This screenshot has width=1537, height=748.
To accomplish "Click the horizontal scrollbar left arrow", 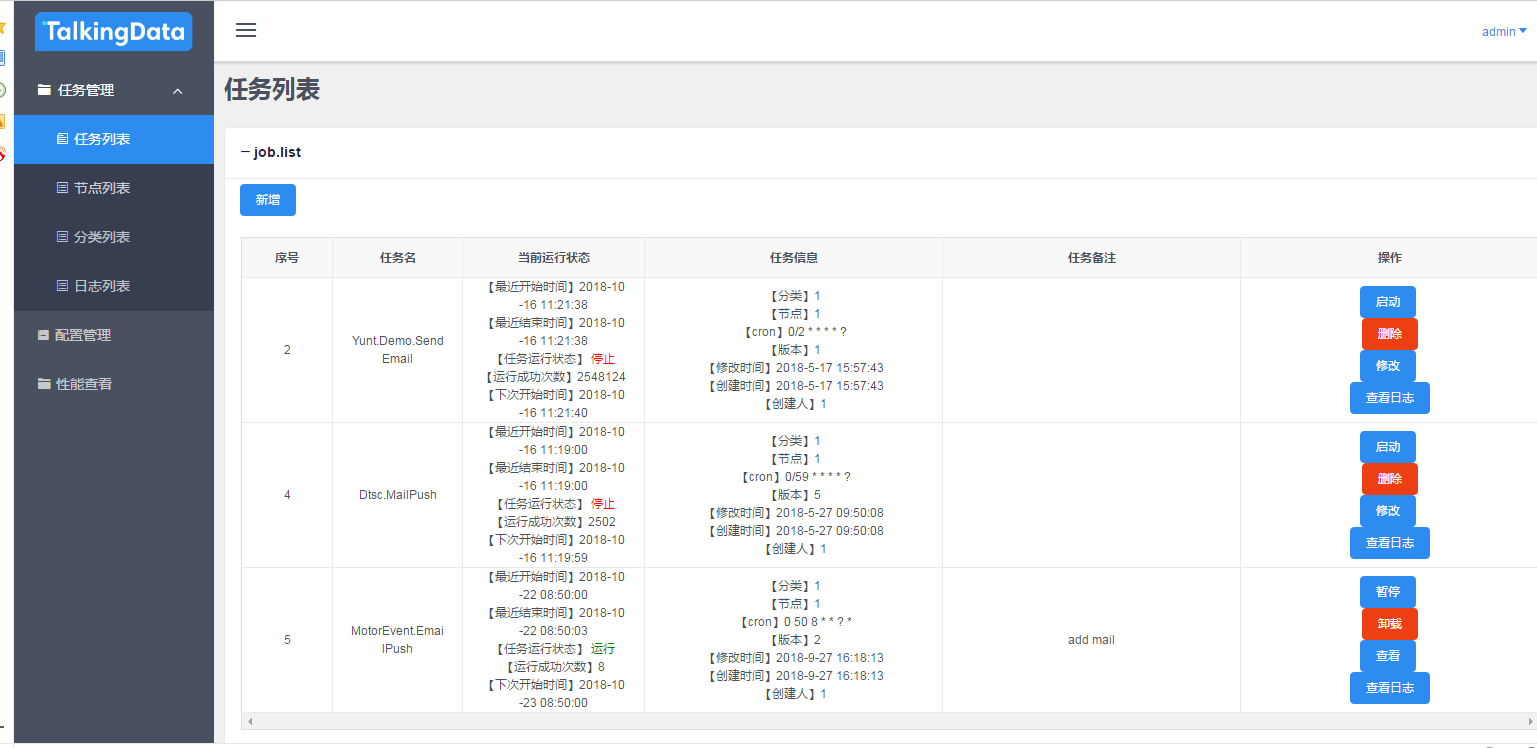I will click(x=250, y=721).
